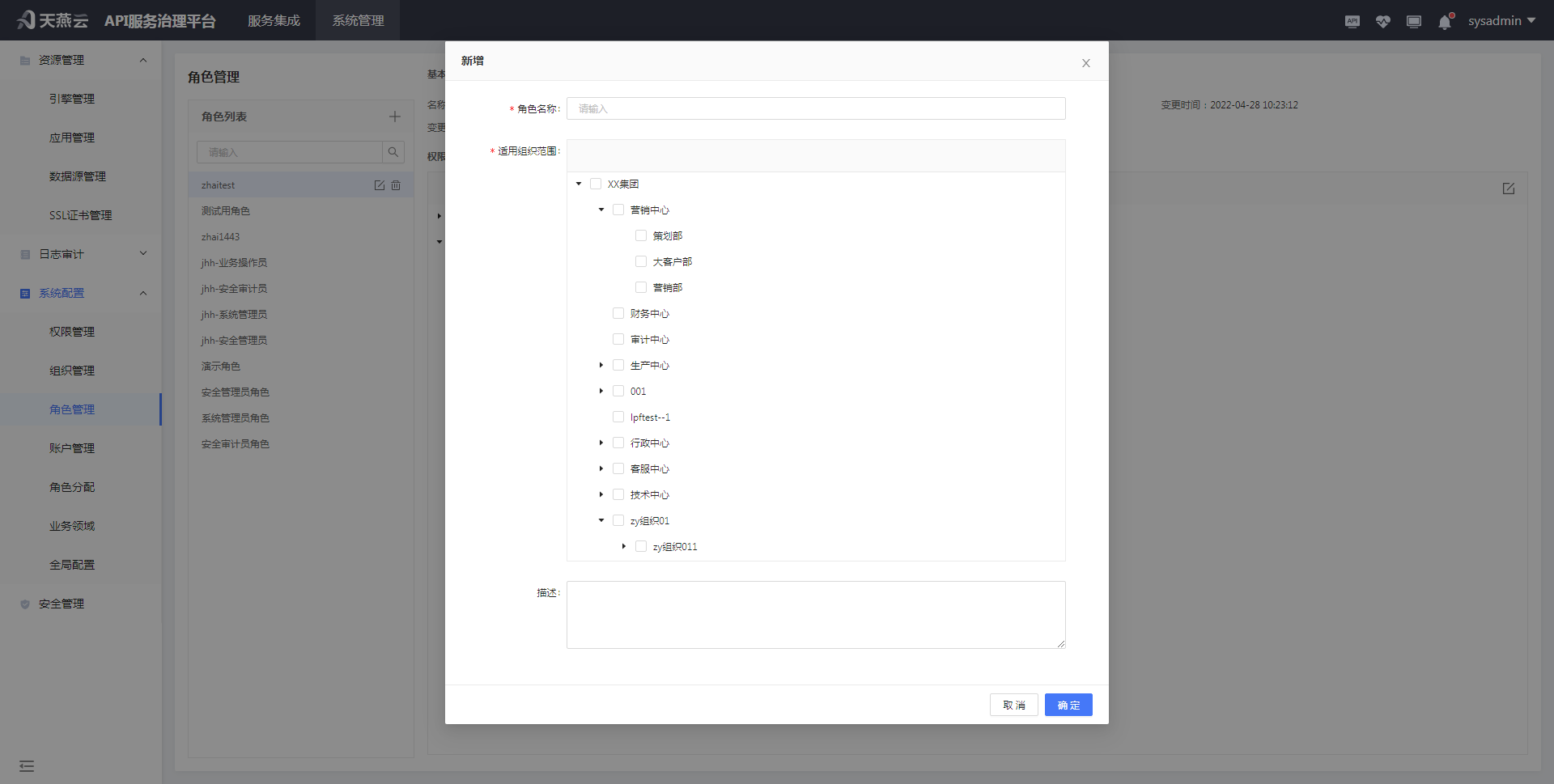Click edit icon next to zhaitest
This screenshot has width=1554, height=784.
380,185
